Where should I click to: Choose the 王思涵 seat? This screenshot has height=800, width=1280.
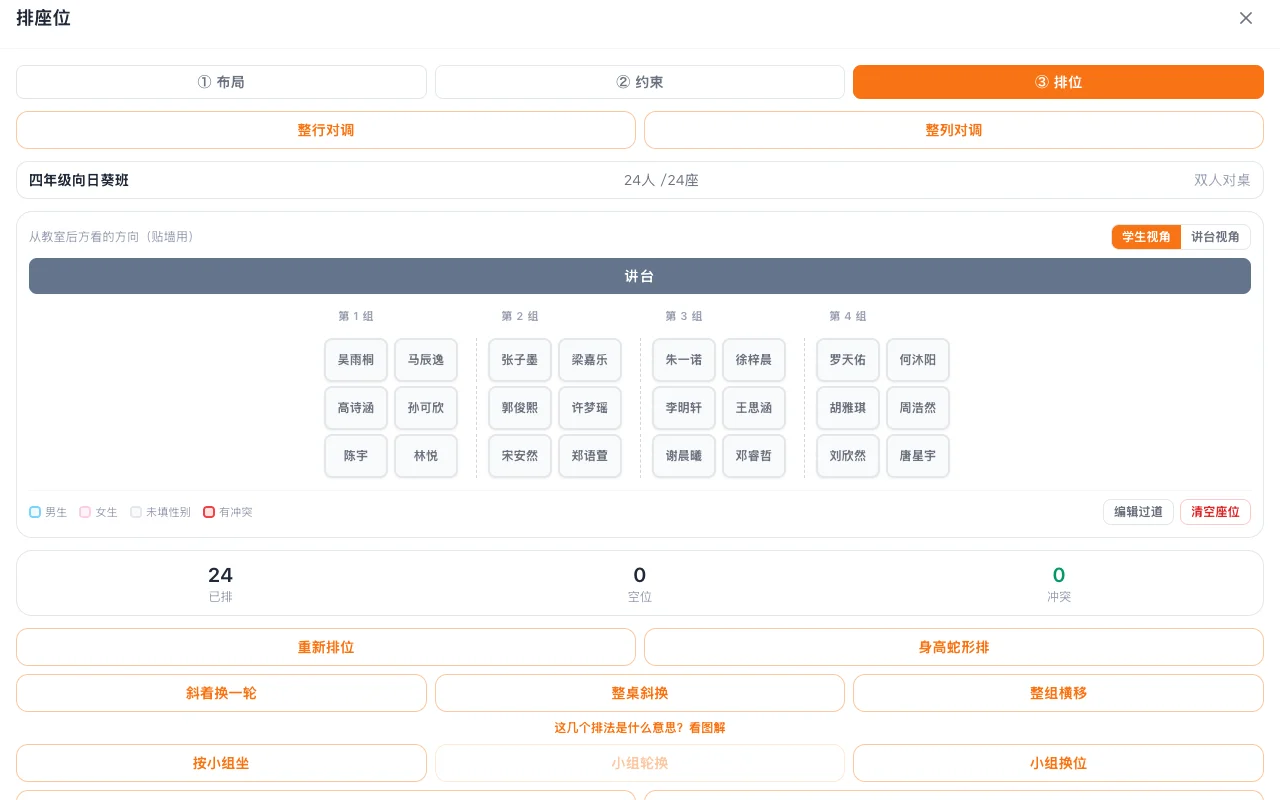coord(754,408)
